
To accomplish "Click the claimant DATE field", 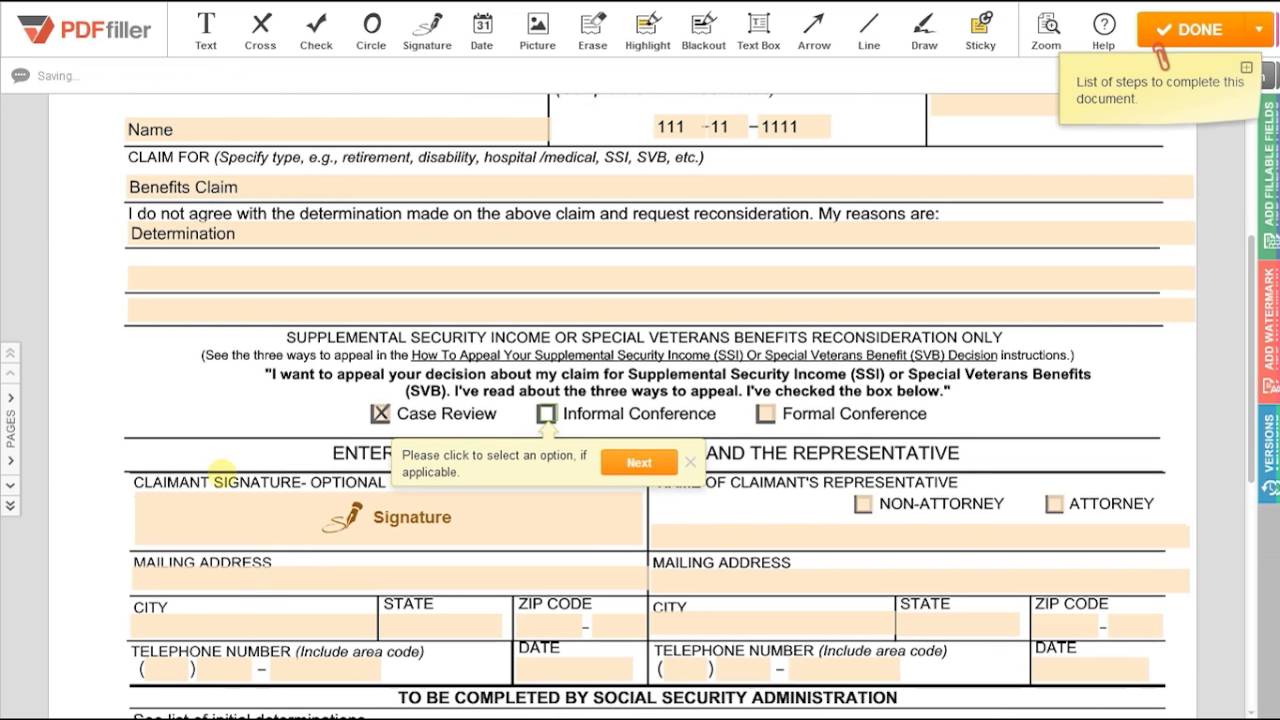I will pos(574,669).
